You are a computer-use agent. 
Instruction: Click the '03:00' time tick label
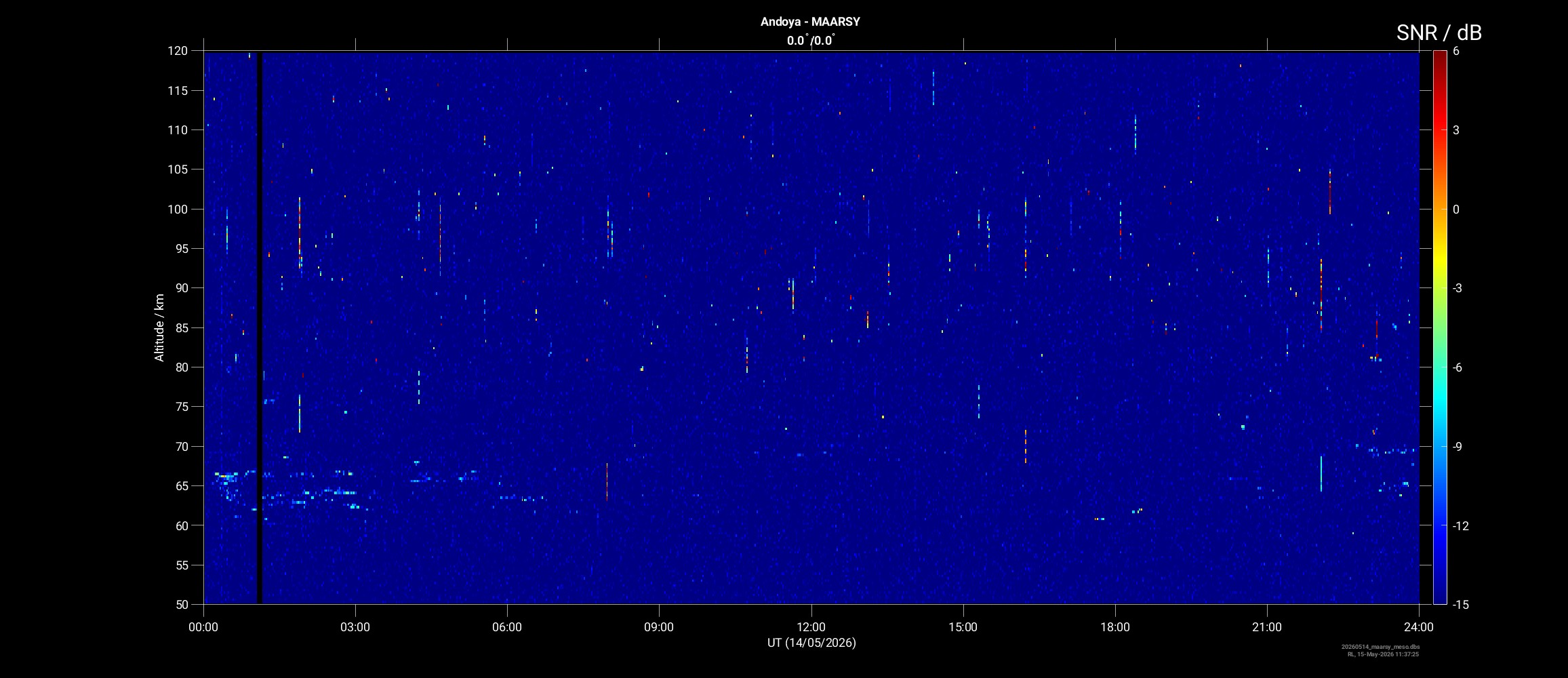point(355,627)
